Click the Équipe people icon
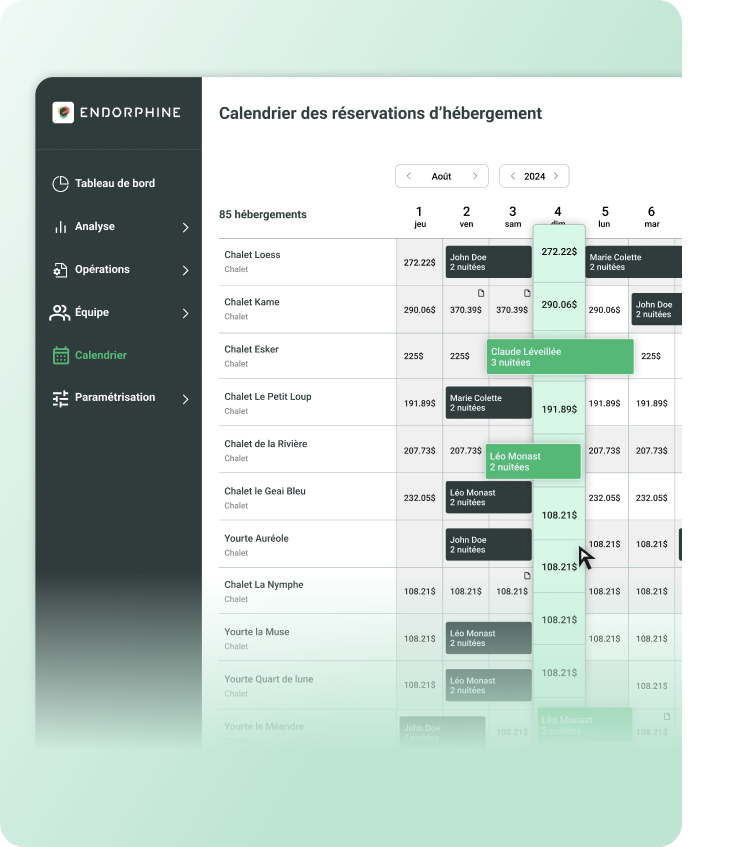 59,313
